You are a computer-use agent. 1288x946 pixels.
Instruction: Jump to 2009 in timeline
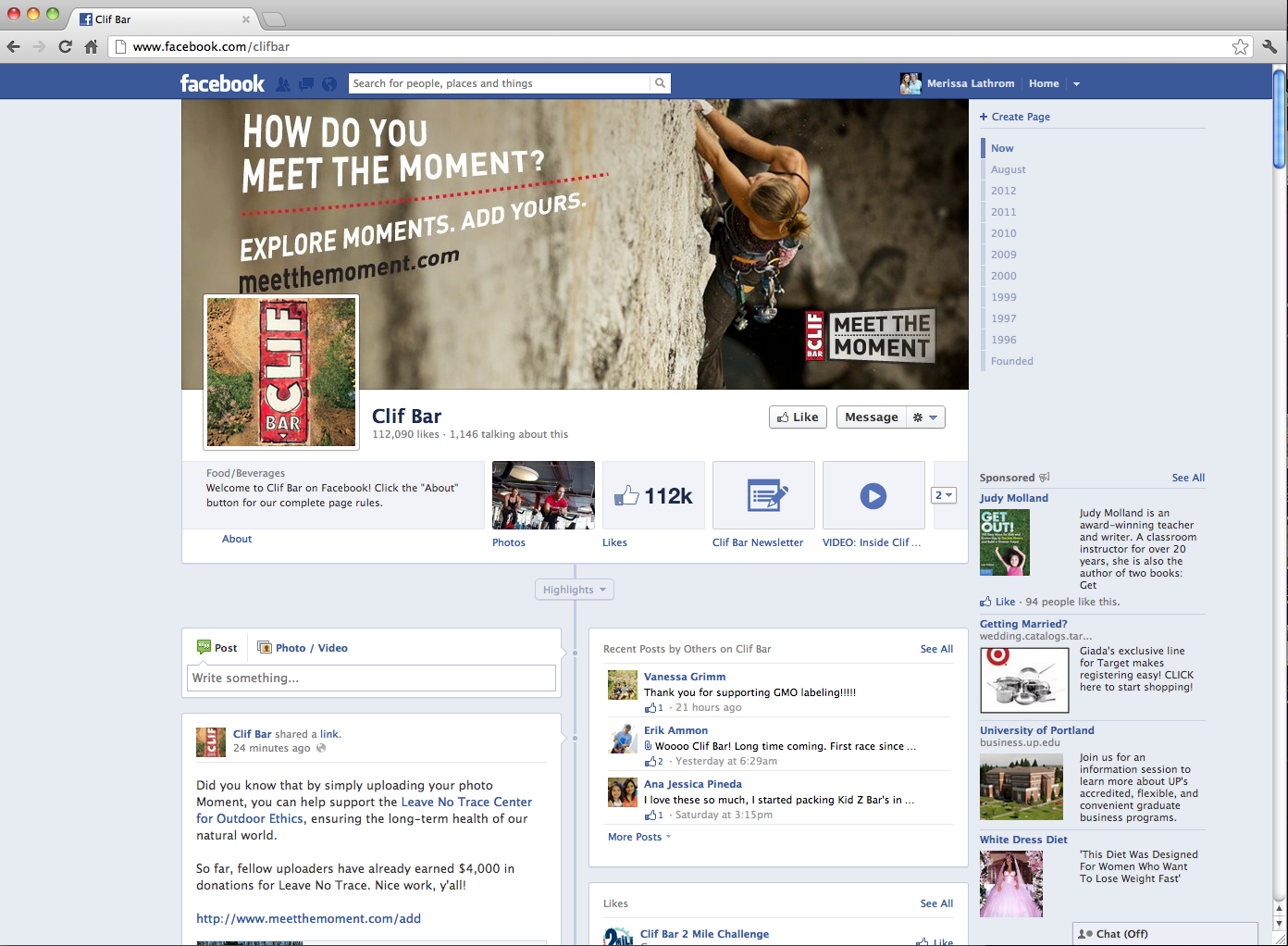pos(1004,255)
